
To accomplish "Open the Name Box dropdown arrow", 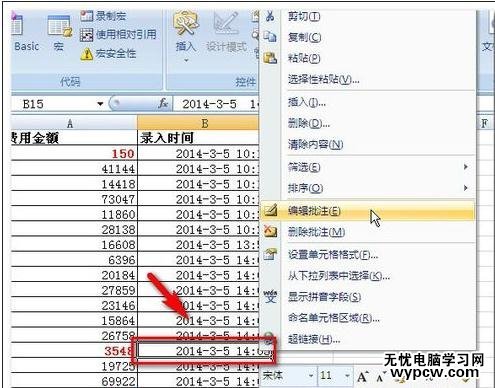I will [x=100, y=104].
